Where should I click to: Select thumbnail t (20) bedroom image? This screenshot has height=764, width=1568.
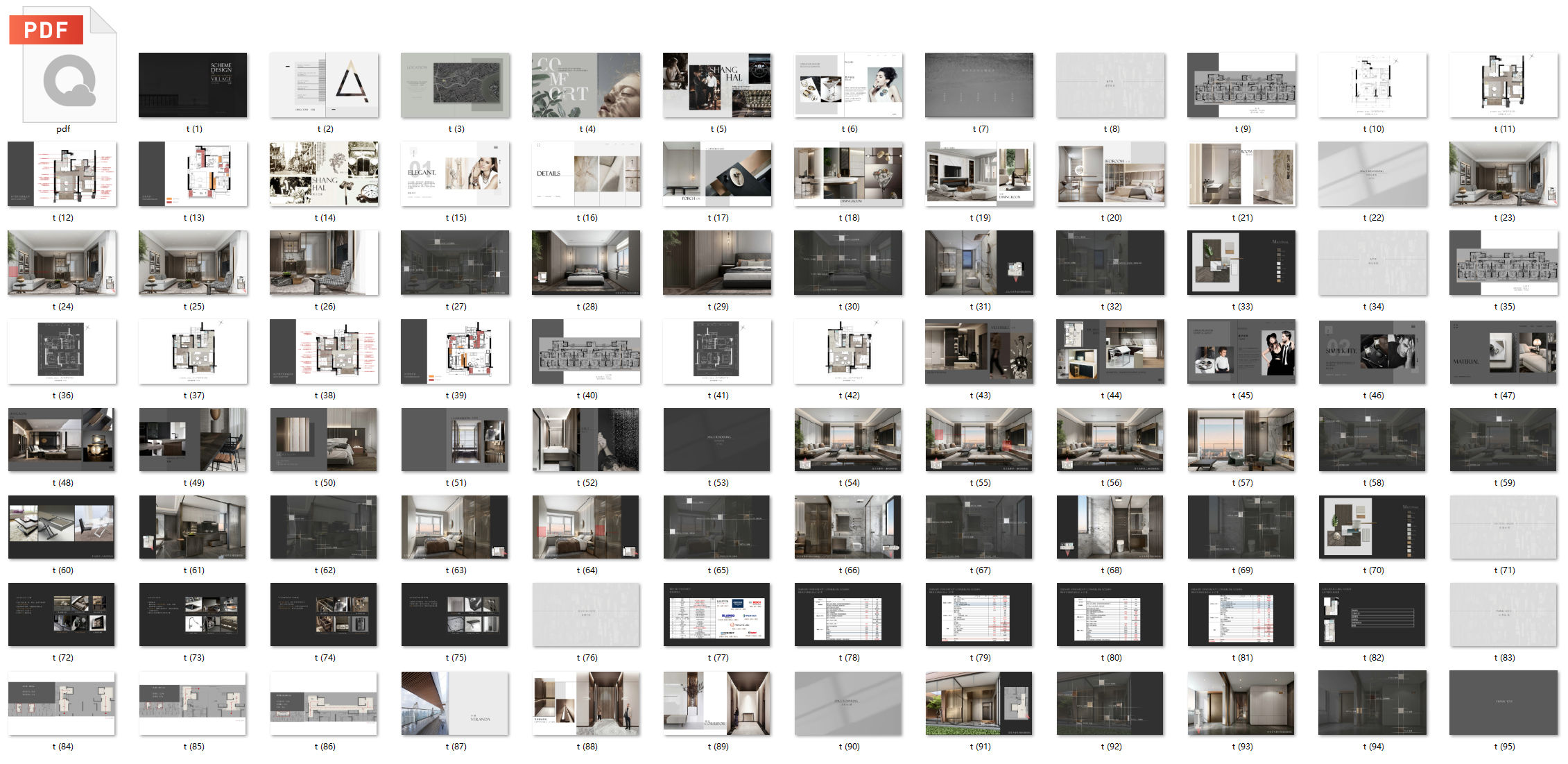pyautogui.click(x=1110, y=173)
